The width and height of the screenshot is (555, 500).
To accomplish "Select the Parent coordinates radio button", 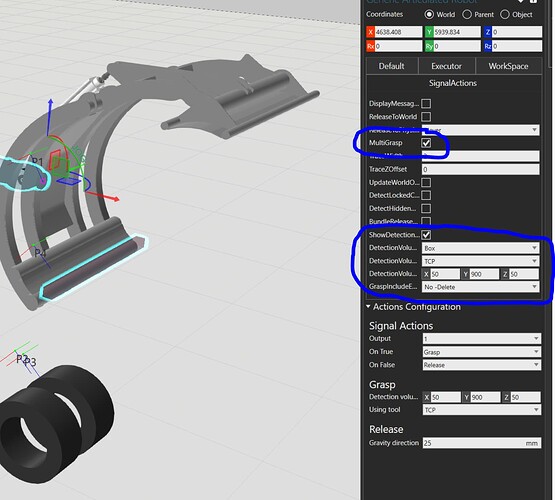I will tap(467, 15).
